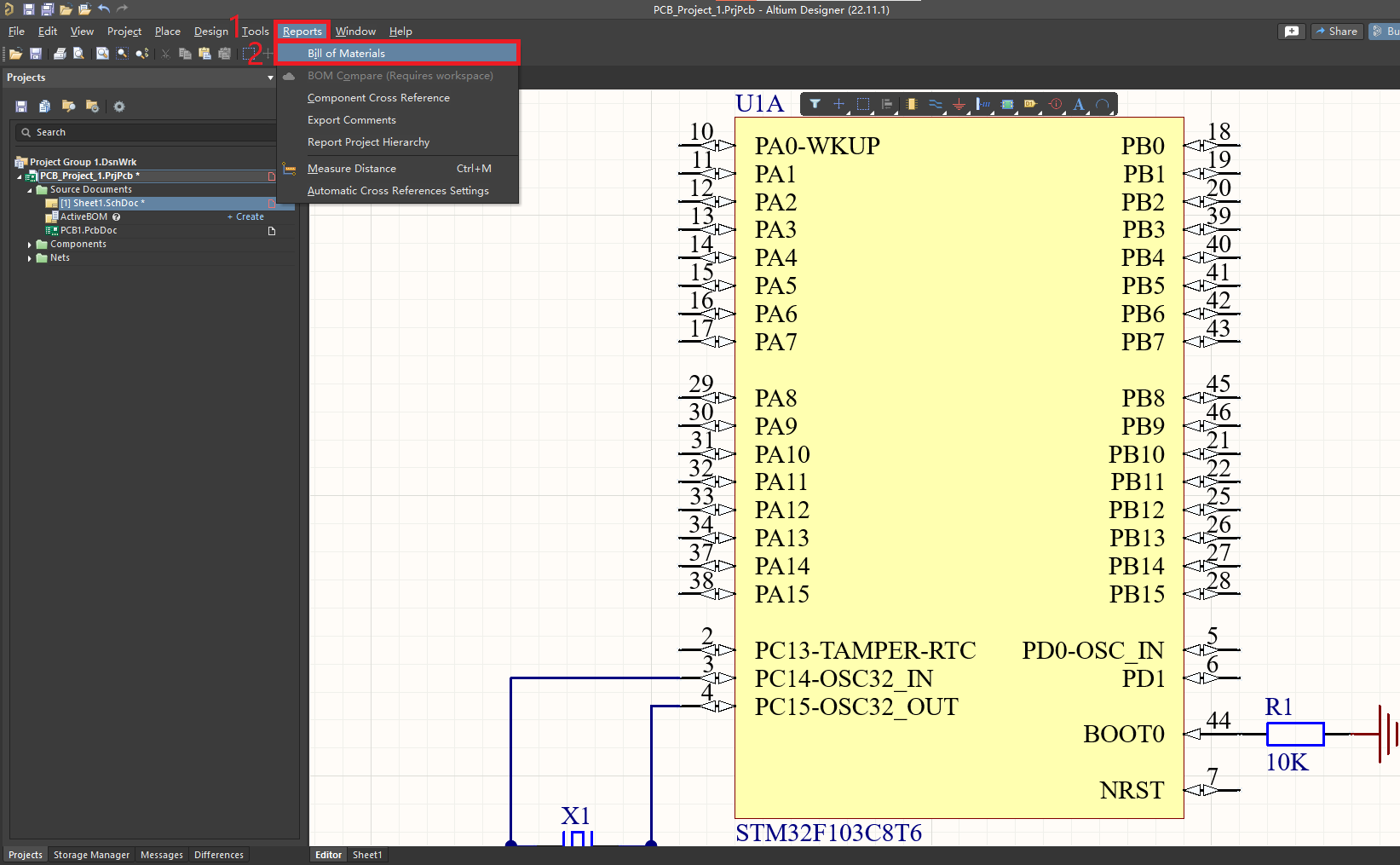The image size is (1400, 865).
Task: Click the Print icon in the toolbar
Action: pyautogui.click(x=60, y=53)
